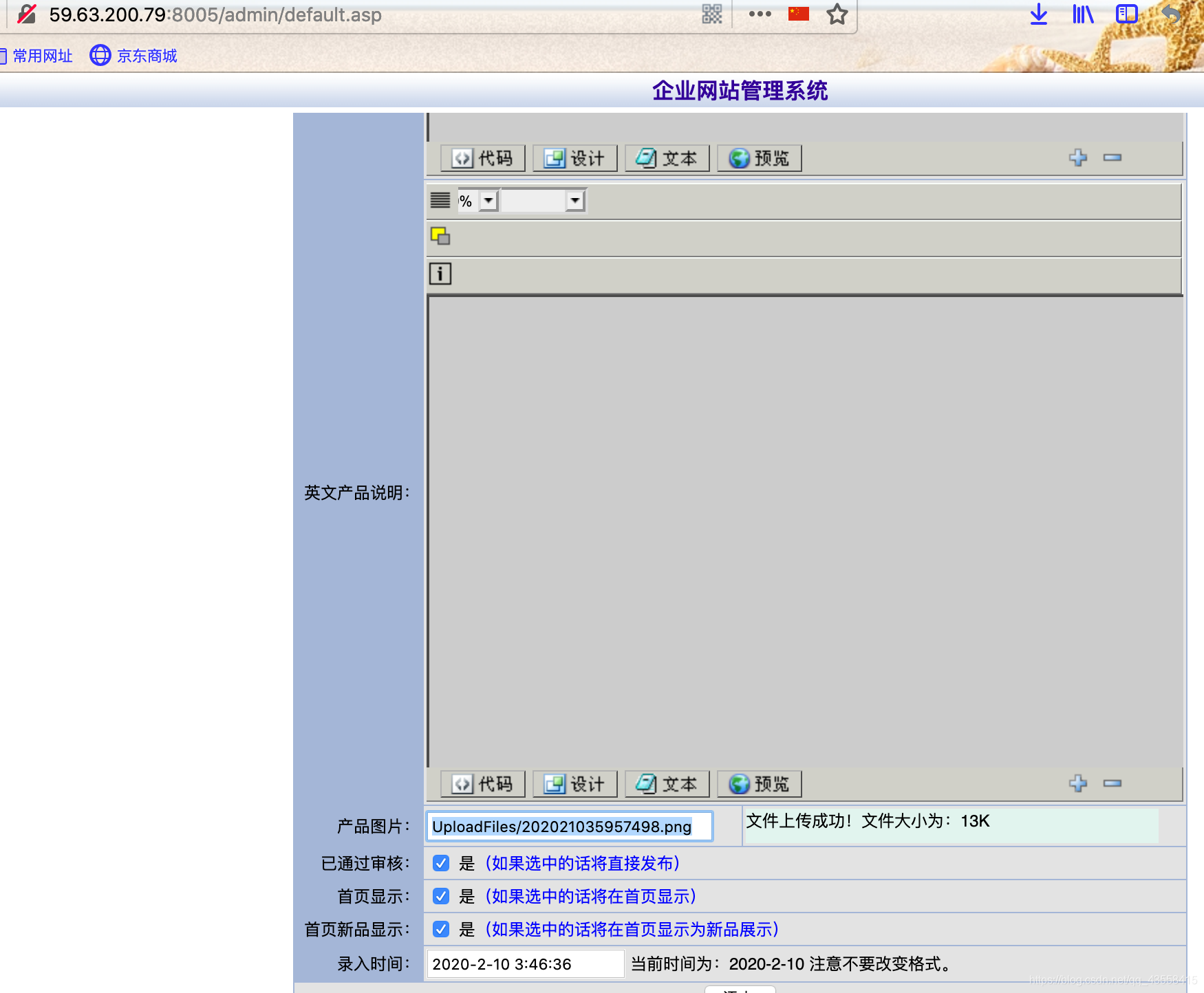Viewport: 1204px width, 993px height.
Task: Switch lower editor to 文本 mode
Action: [x=667, y=784]
